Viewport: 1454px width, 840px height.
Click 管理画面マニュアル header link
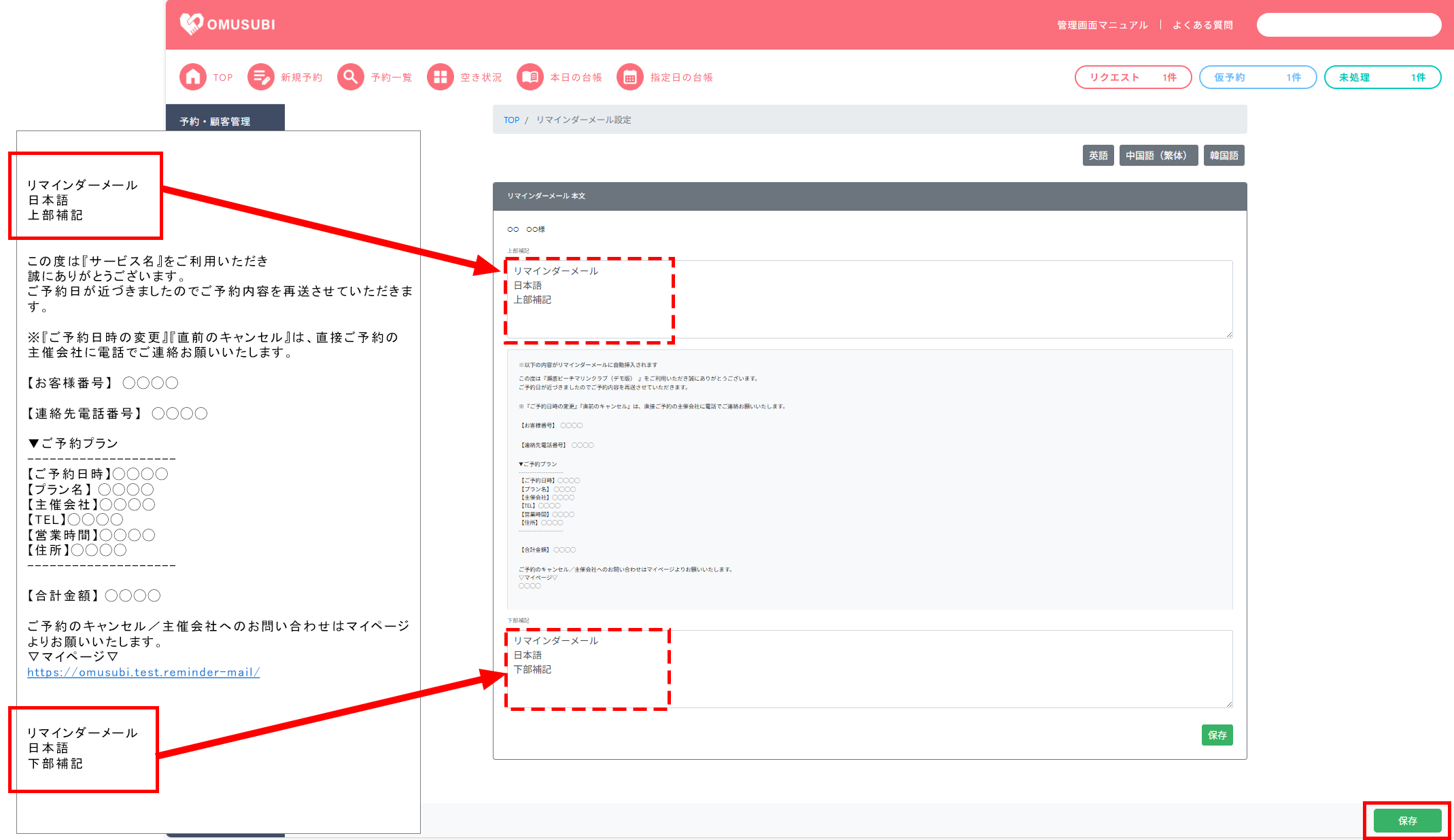1102,25
